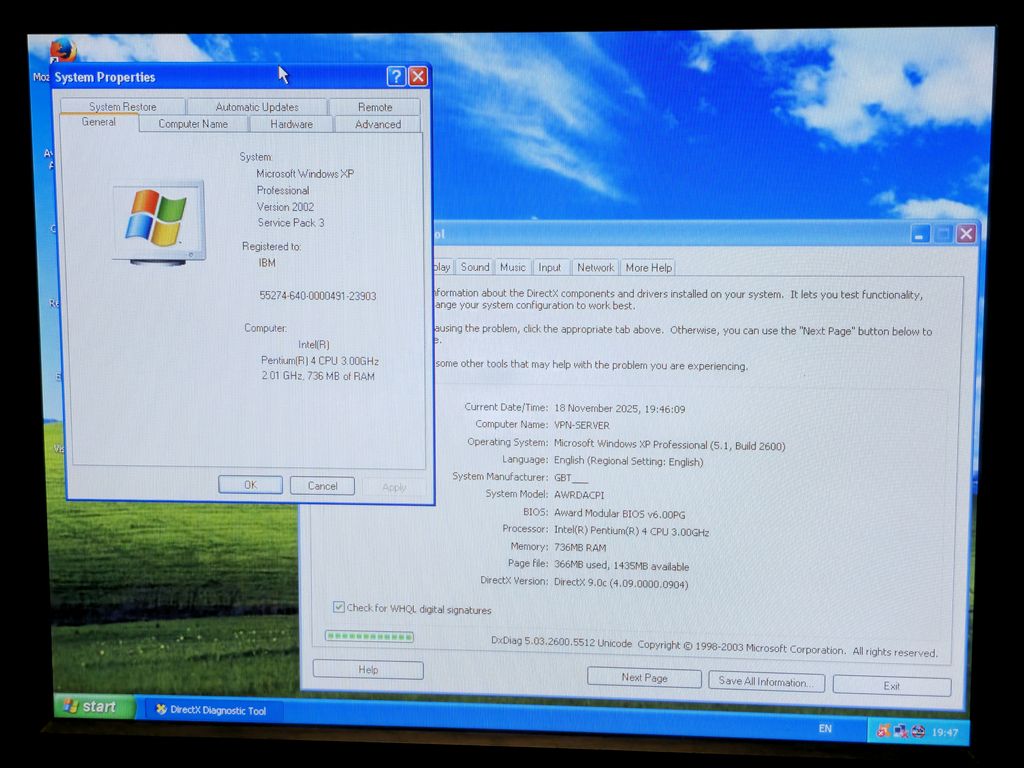Open the network connection tray icon
The width and height of the screenshot is (1024, 768).
[x=900, y=731]
